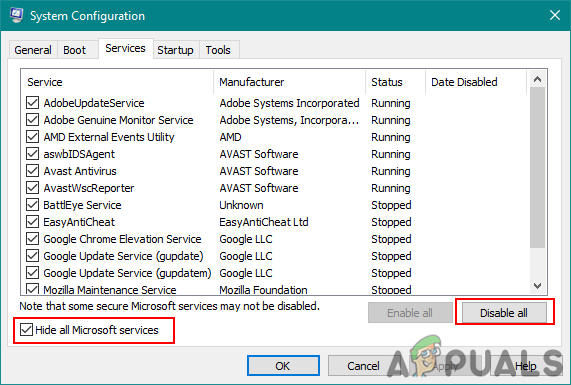
Task: Select Google Update Service (gupdate) name
Action: 123,256
